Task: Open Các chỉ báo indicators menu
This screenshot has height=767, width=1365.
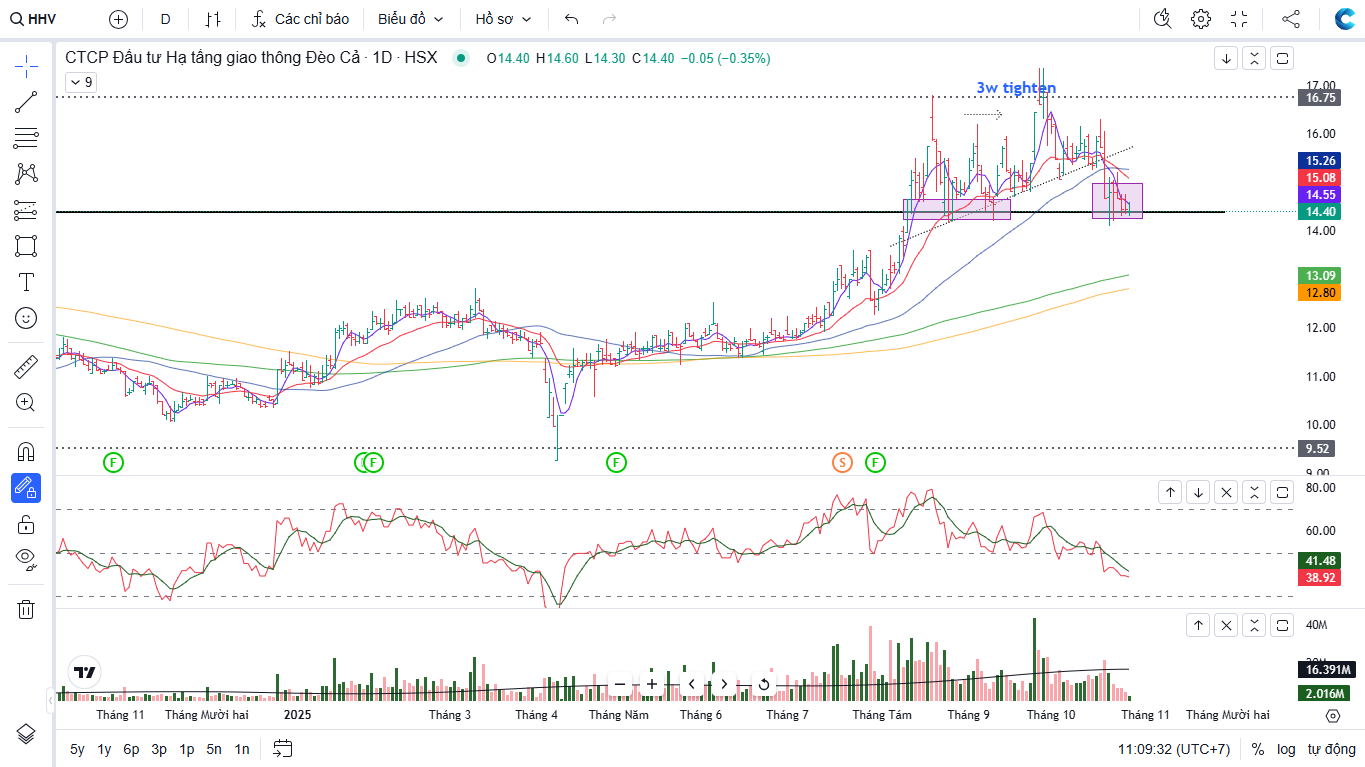Action: [x=300, y=19]
